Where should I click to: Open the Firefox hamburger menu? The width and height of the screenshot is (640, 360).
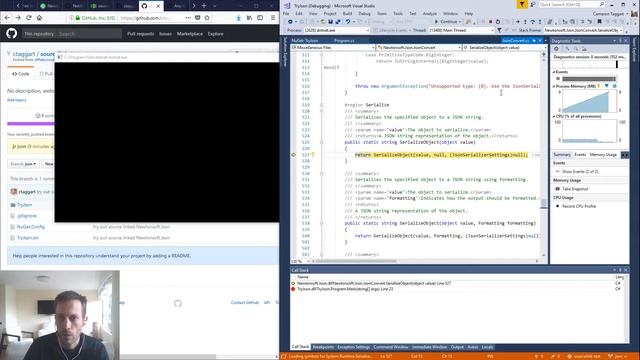273,18
